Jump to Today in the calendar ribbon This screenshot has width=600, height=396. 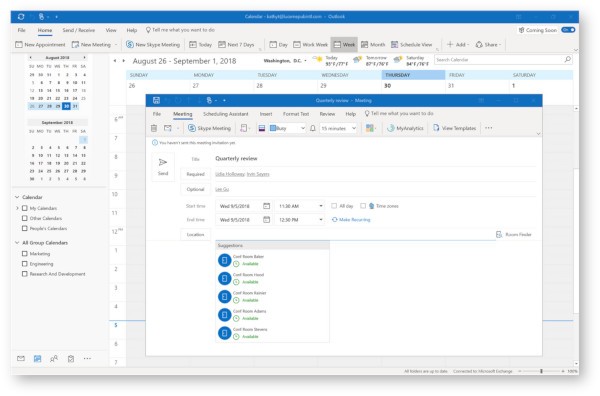click(201, 45)
